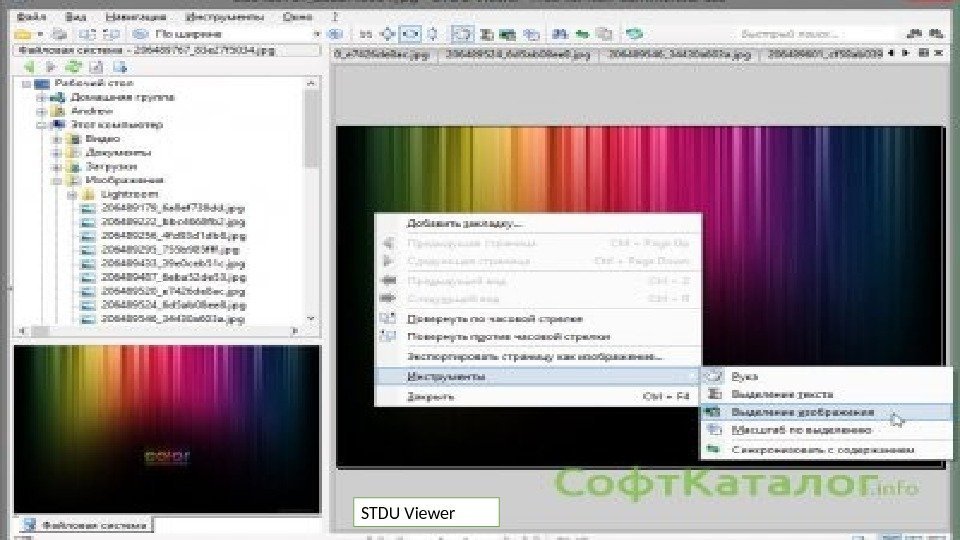Open the ? help menu
The height and width of the screenshot is (540, 960).
[x=335, y=17]
